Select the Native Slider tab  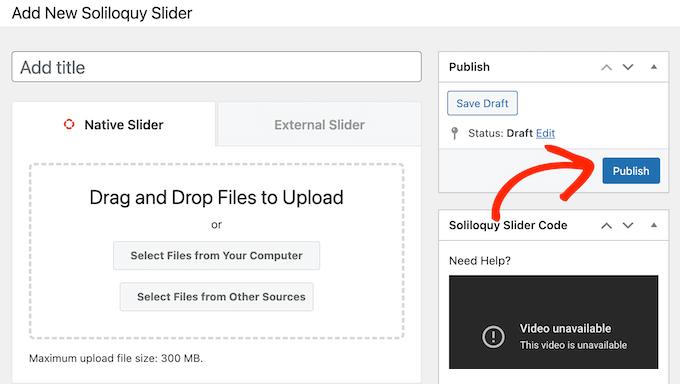point(114,125)
